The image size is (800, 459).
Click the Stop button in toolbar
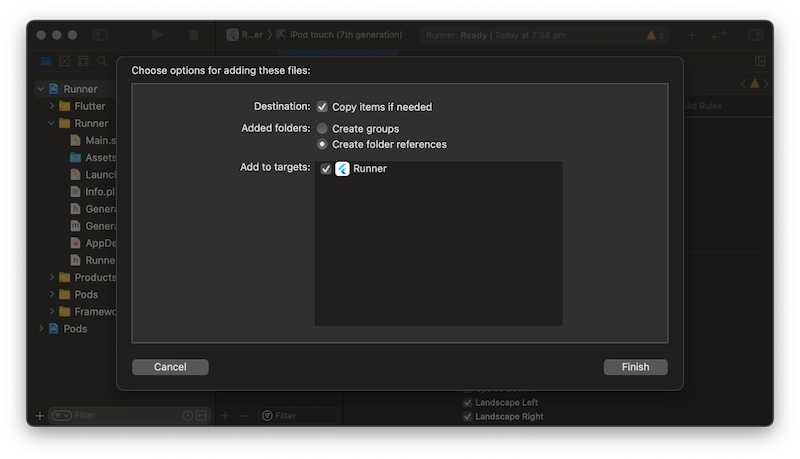click(x=194, y=35)
